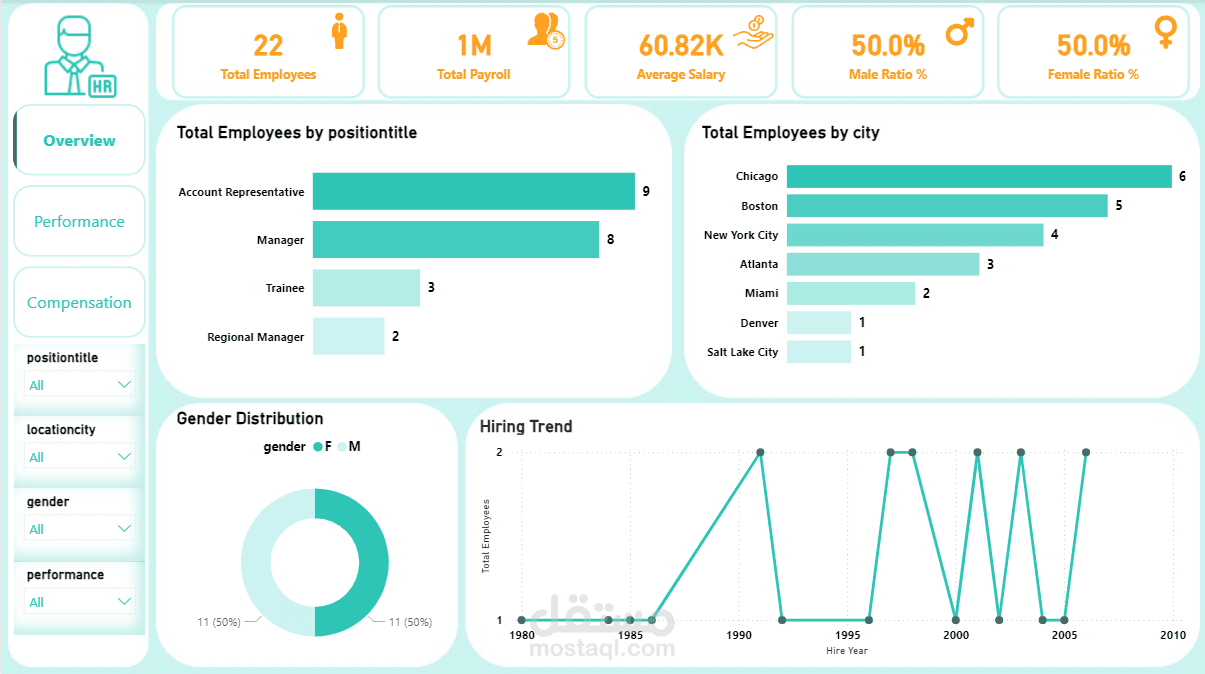The height and width of the screenshot is (674, 1205).
Task: Open the Overview page tab
Action: pyautogui.click(x=79, y=140)
